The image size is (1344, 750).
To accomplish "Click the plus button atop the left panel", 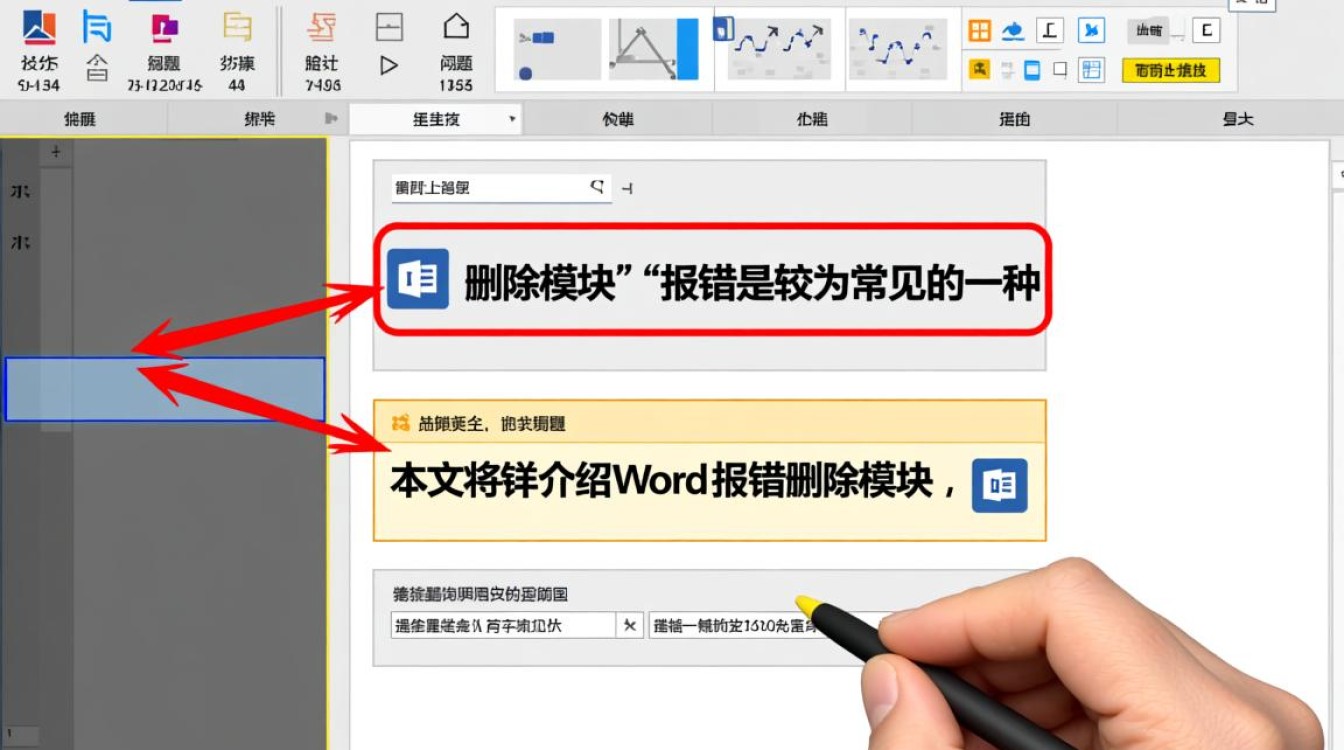I will pos(56,152).
